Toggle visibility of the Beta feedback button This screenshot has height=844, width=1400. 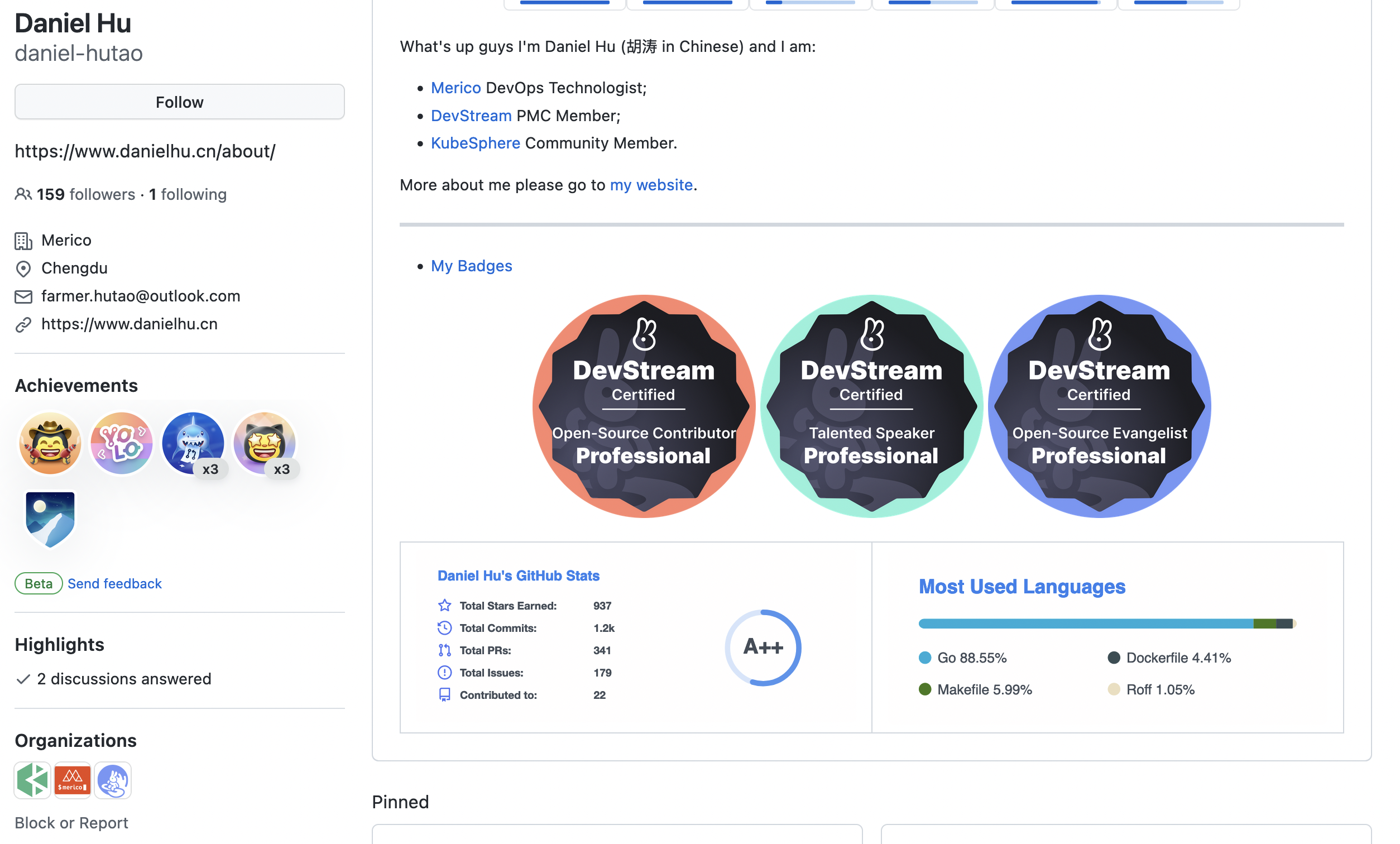click(x=37, y=583)
